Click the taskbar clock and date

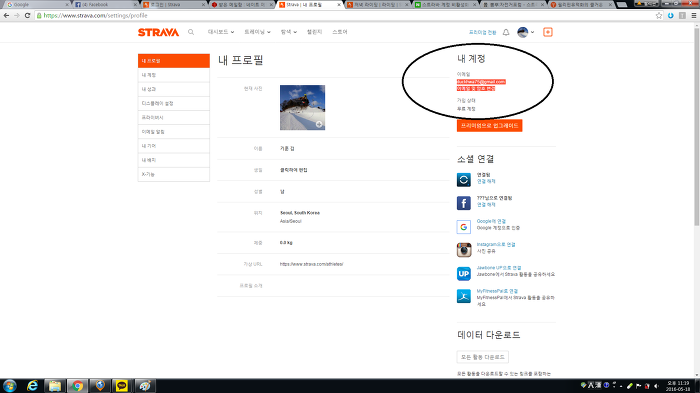[678, 386]
